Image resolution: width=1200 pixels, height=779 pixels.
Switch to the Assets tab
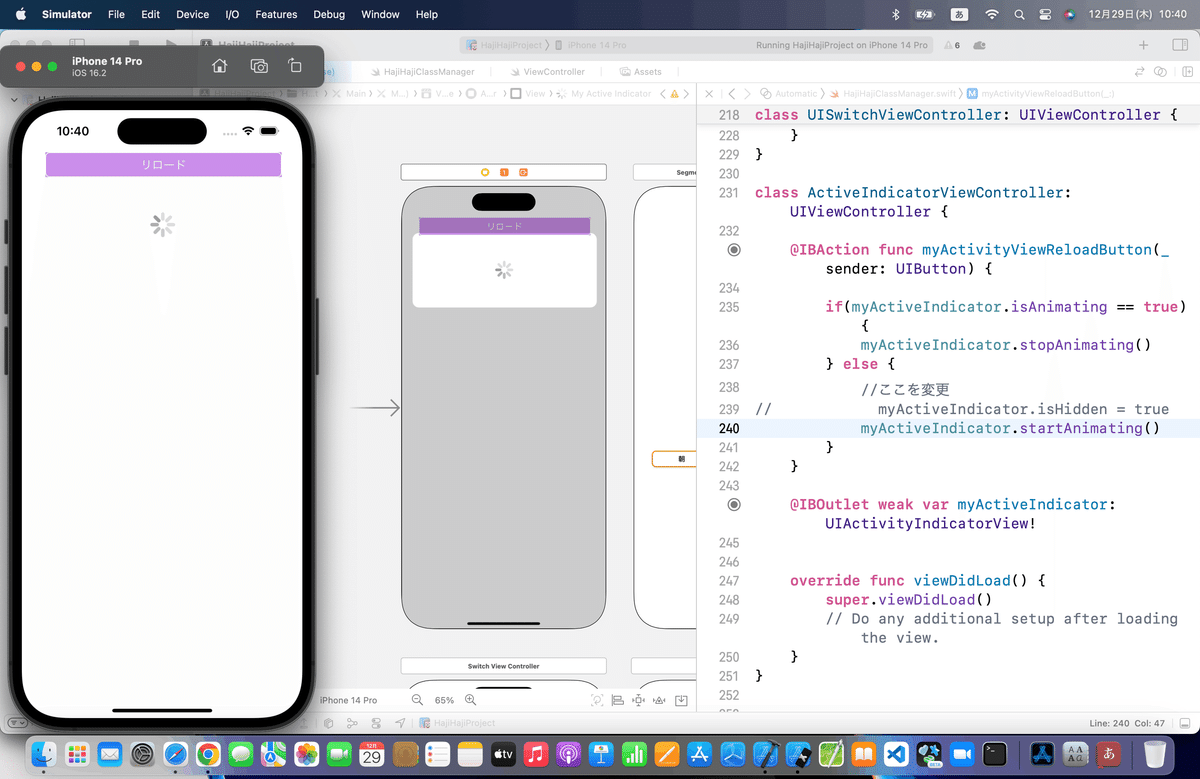click(641, 72)
